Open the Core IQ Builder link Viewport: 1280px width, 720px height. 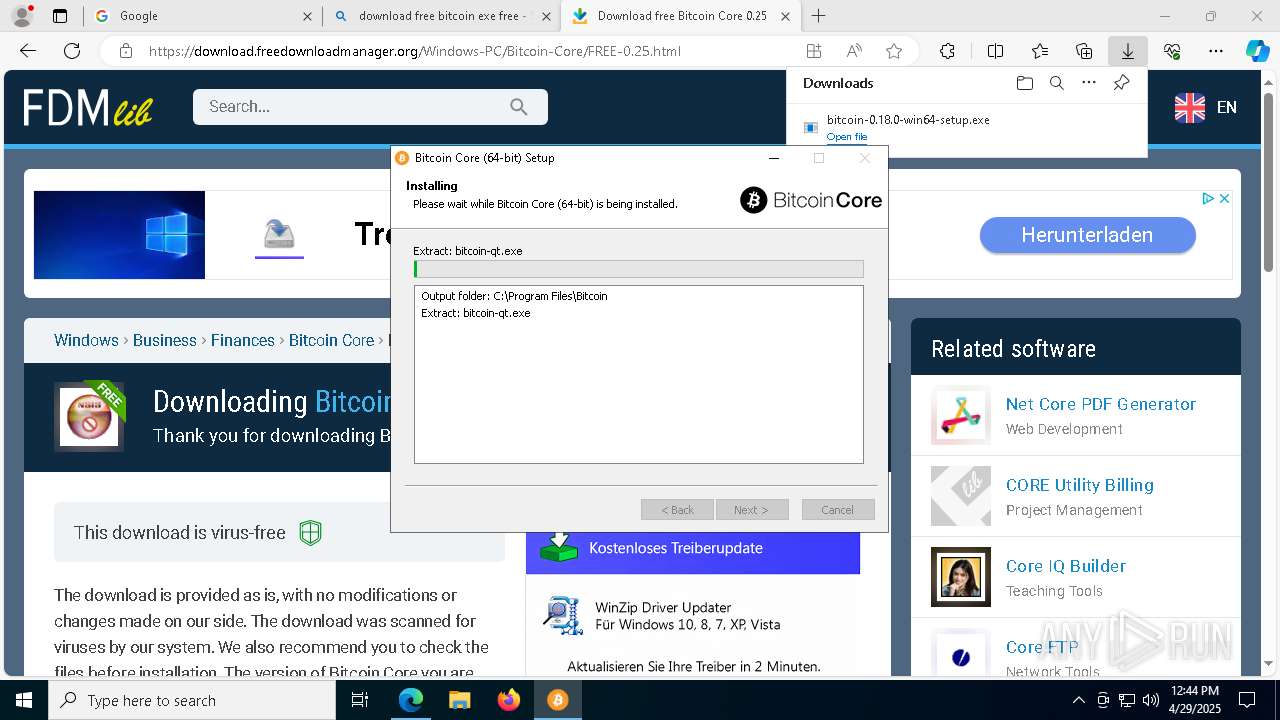[1066, 566]
